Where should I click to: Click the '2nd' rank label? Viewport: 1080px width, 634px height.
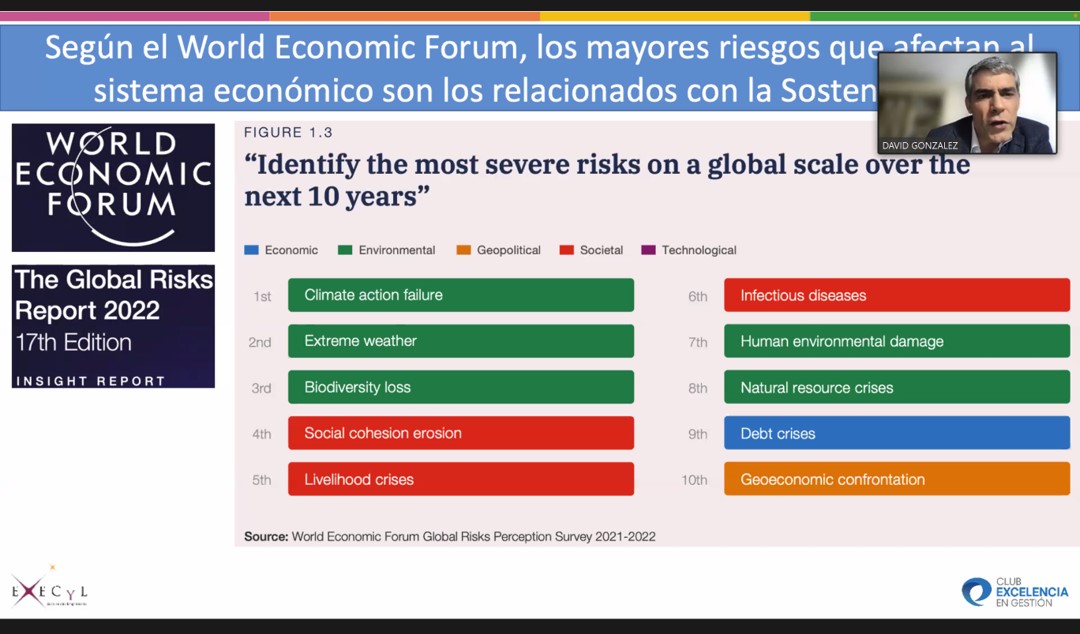tap(260, 342)
